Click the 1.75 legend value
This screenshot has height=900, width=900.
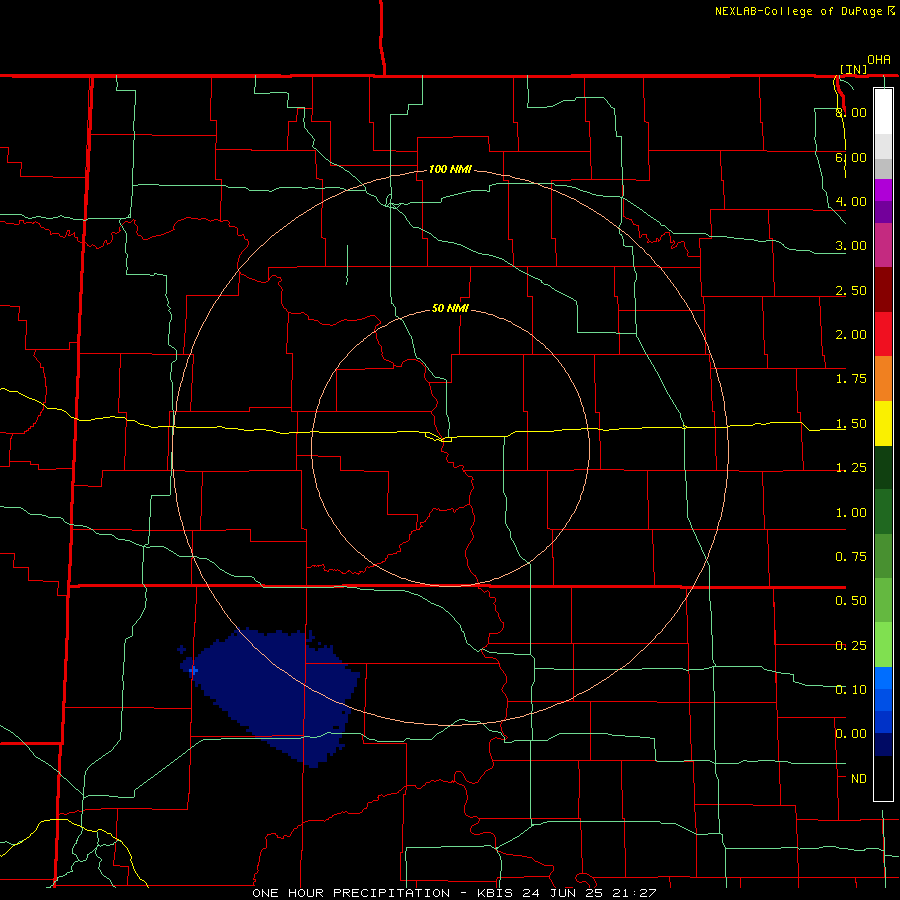click(x=851, y=379)
